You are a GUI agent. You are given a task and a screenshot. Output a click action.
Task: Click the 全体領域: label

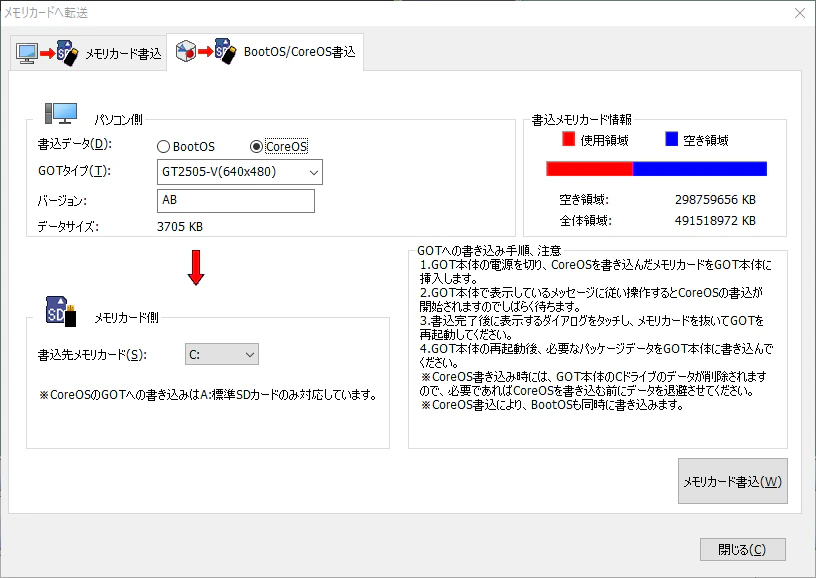click(585, 221)
